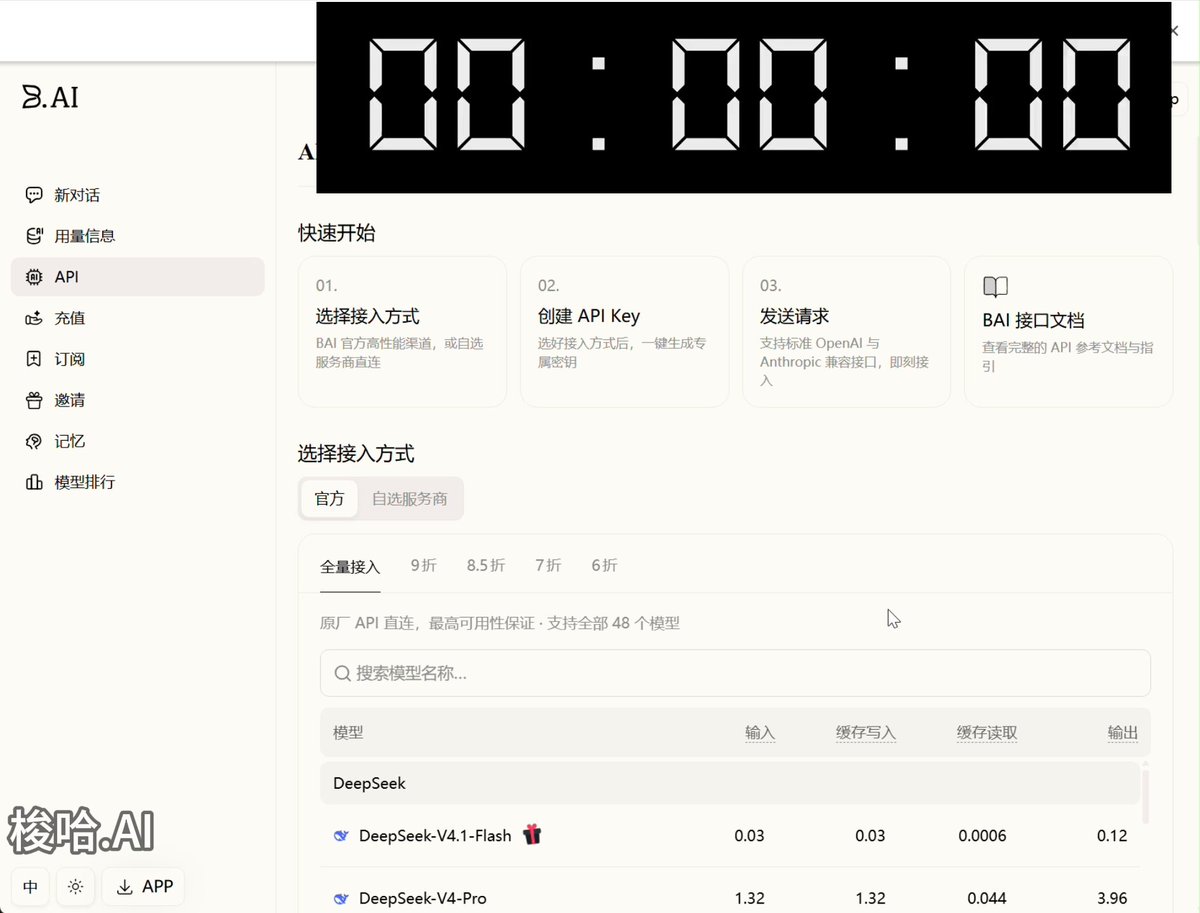Switch to the 9折 tab
This screenshot has width=1200, height=913.
[x=424, y=566]
